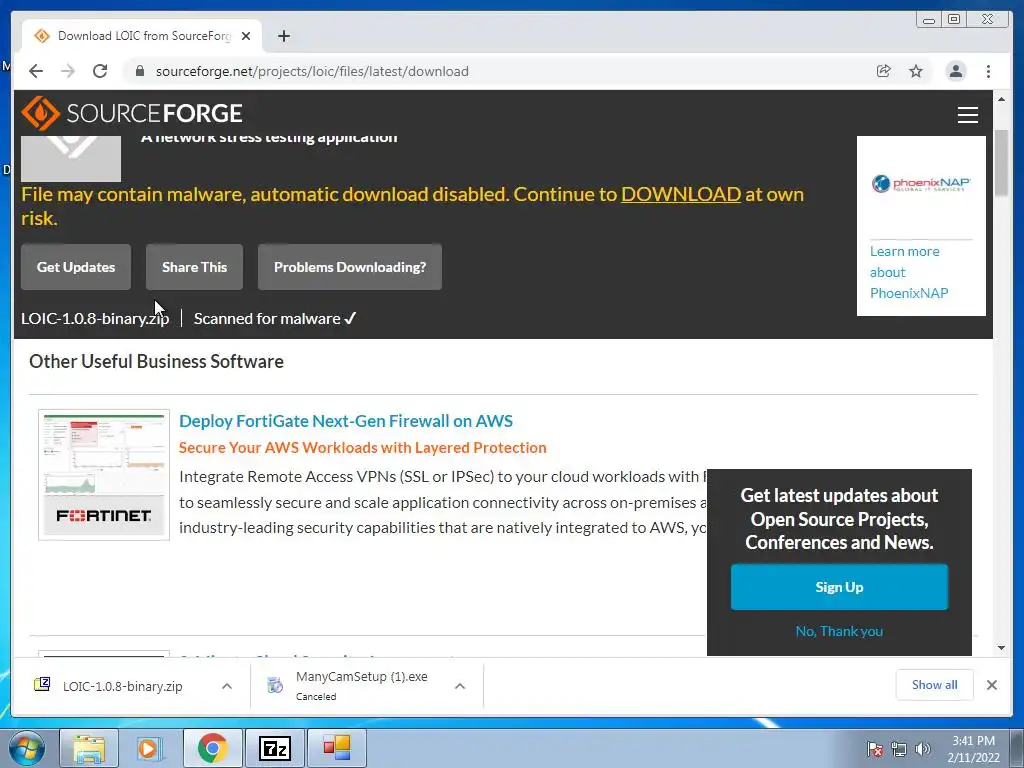The image size is (1024, 768).
Task: Click the taskbar clock showing 3:41 PM
Action: pyautogui.click(x=974, y=749)
